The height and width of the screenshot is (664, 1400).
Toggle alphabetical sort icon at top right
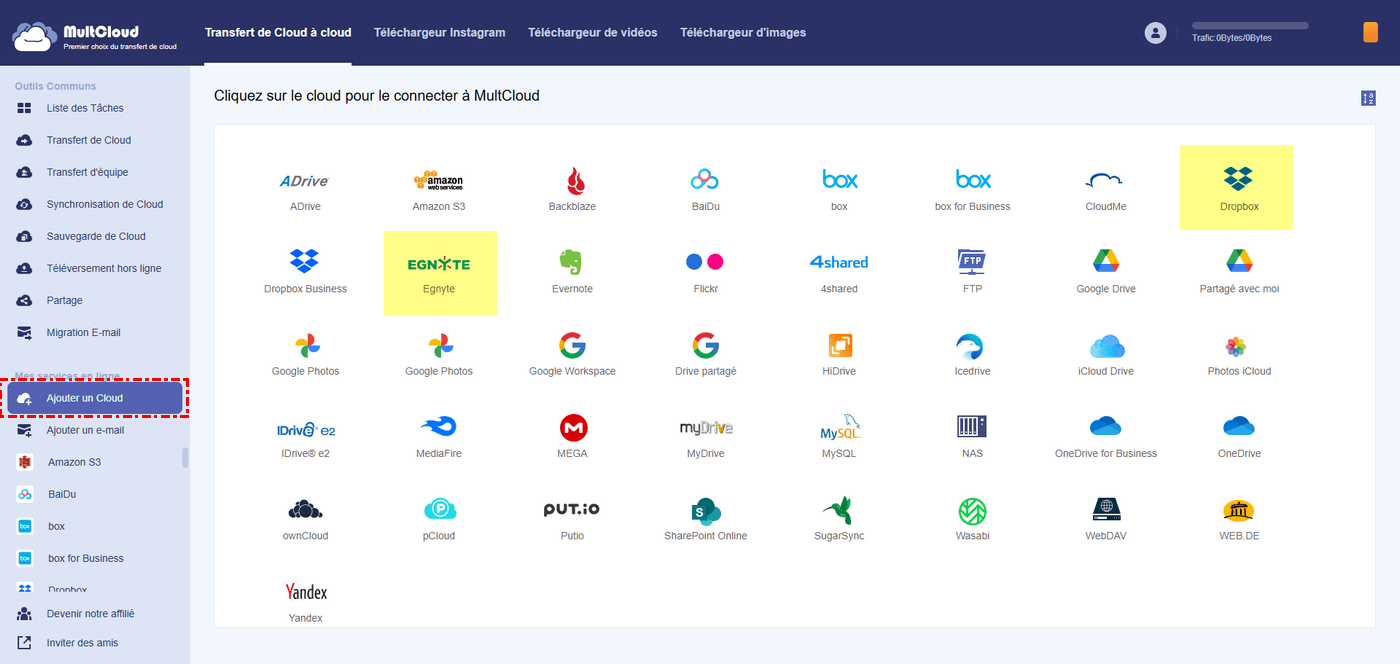[1368, 98]
